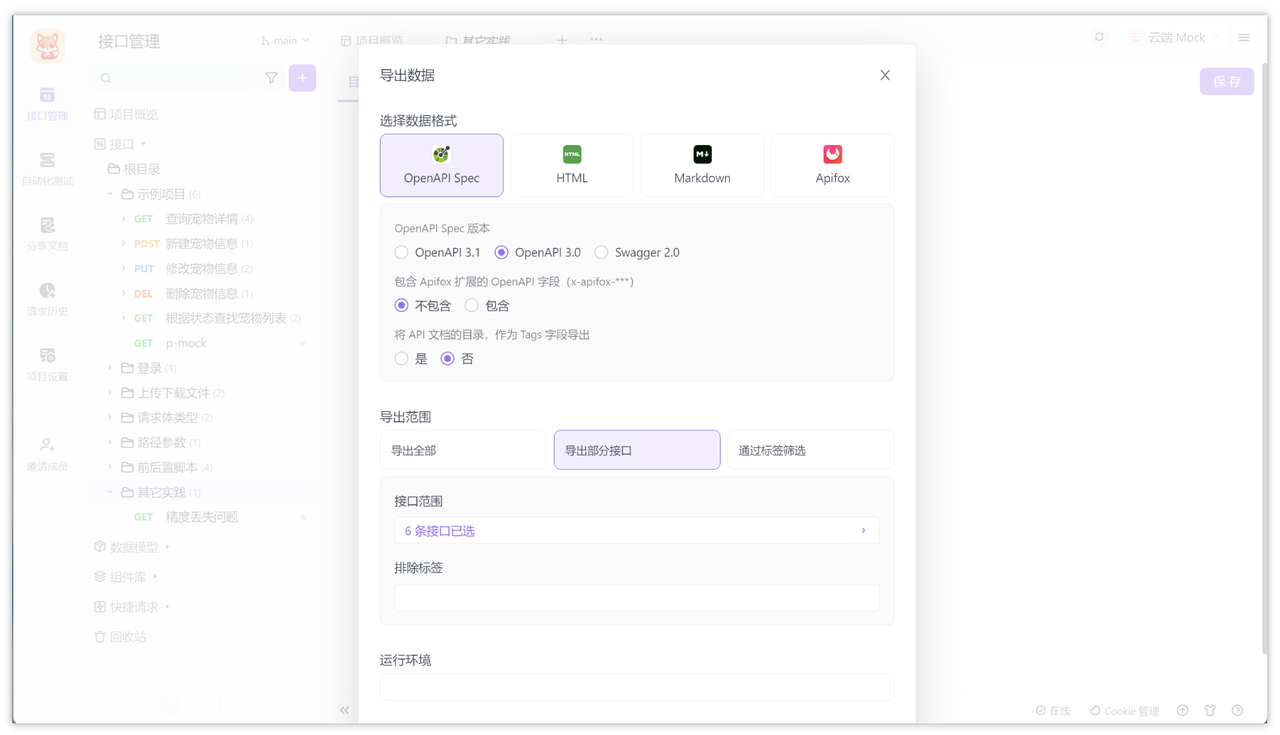The width and height of the screenshot is (1280, 735).
Task: Open the tab bar more options ellipsis
Action: click(596, 40)
